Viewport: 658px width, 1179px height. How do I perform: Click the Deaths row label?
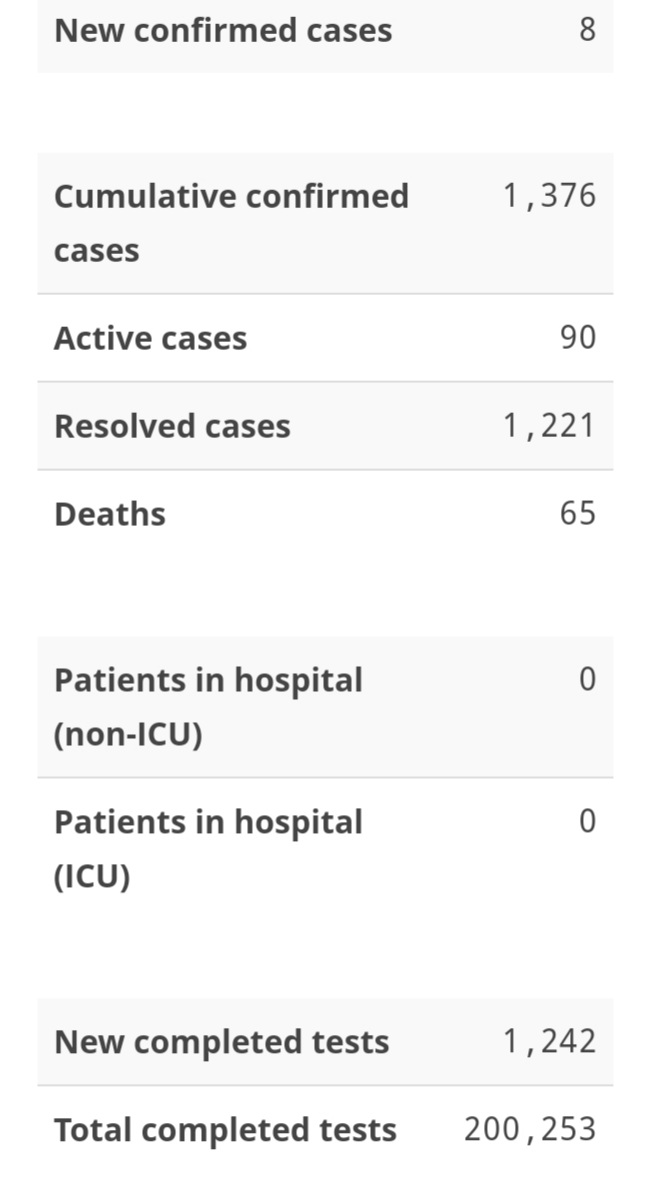[x=110, y=514]
